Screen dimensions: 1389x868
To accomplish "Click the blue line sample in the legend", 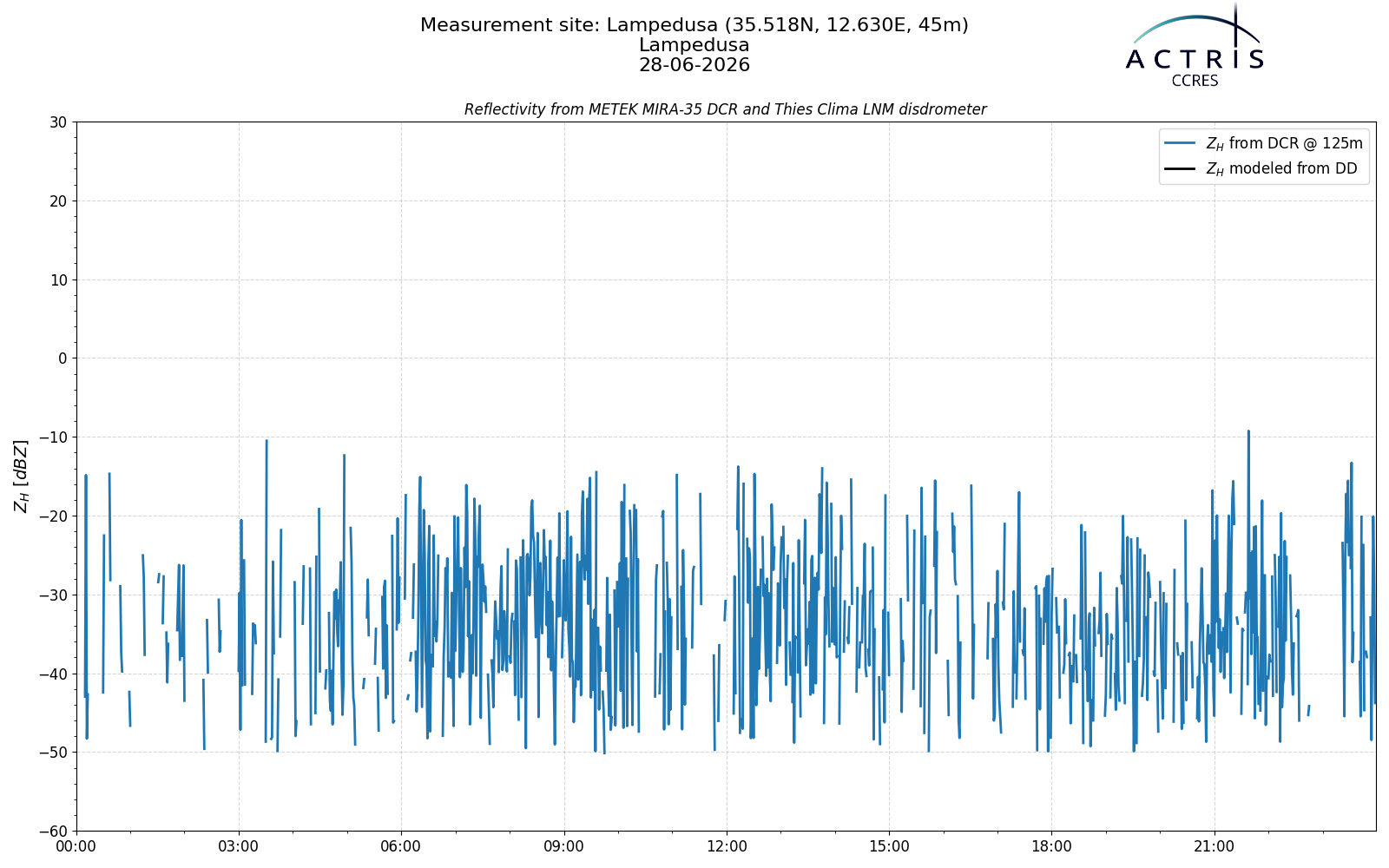I will coord(1181,143).
